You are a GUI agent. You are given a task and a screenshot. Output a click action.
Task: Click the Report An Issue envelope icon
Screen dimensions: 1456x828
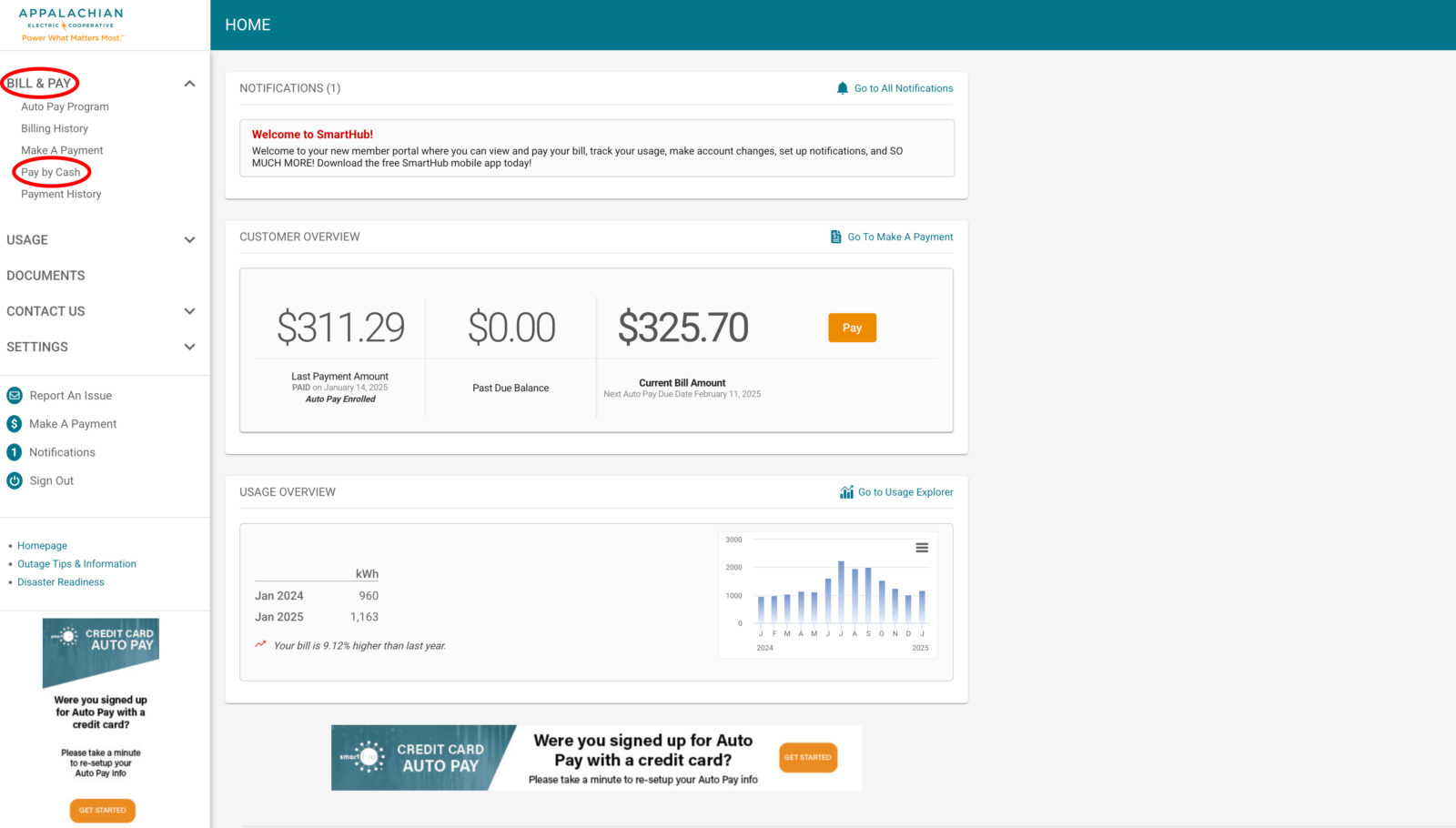15,396
